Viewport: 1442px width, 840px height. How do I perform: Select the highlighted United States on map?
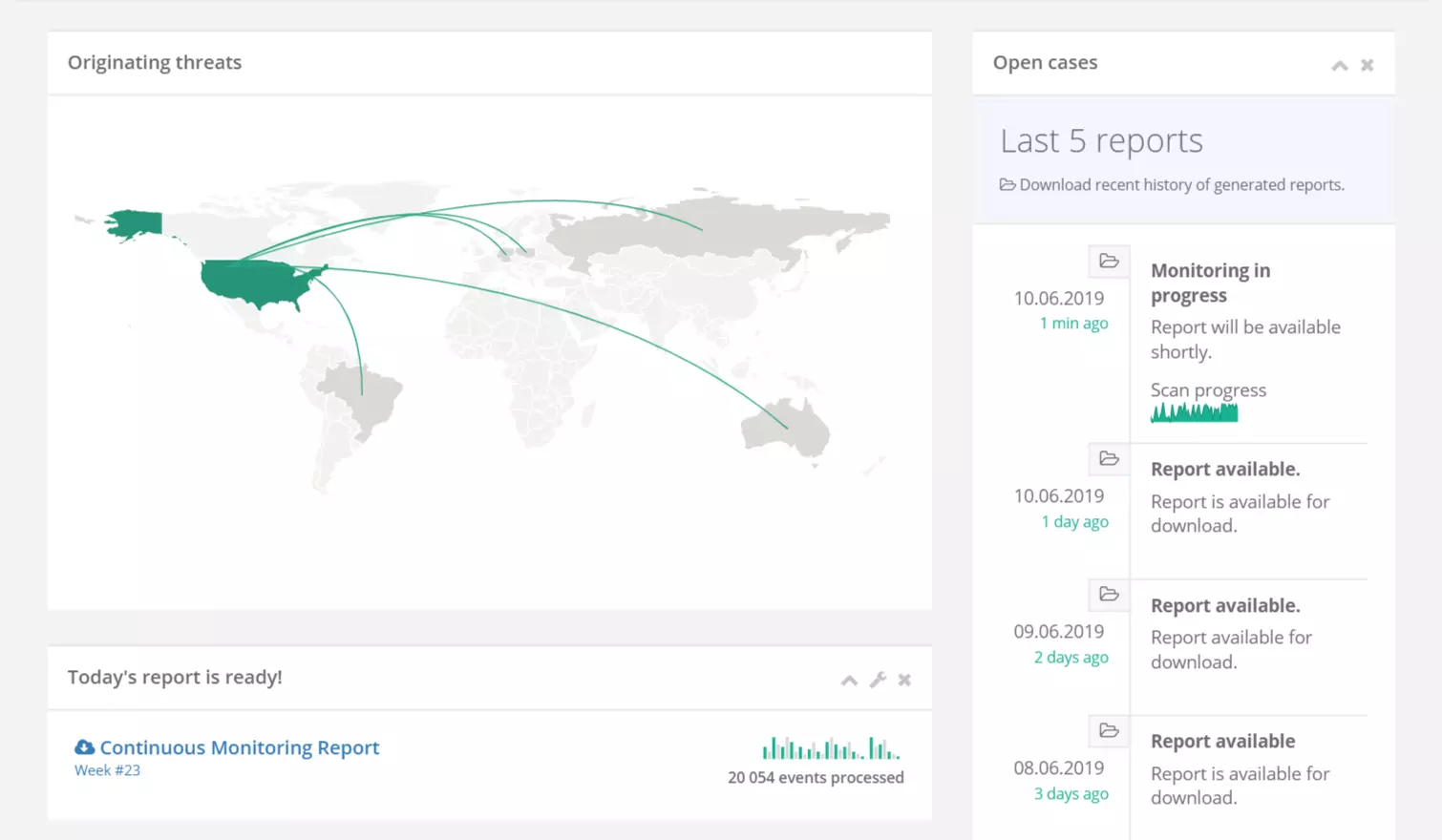click(x=253, y=282)
